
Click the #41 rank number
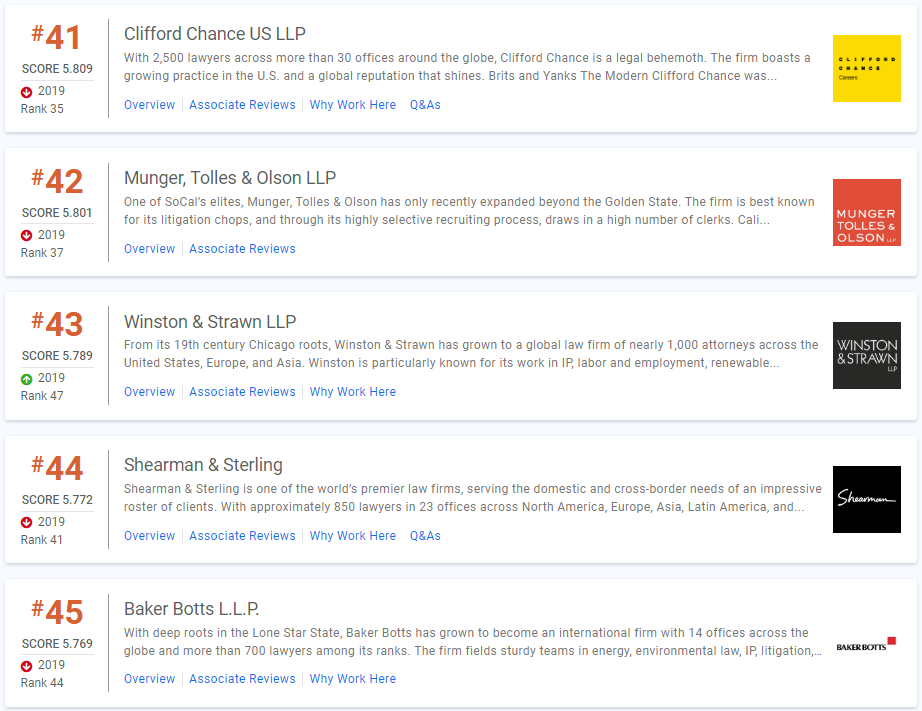(x=56, y=38)
